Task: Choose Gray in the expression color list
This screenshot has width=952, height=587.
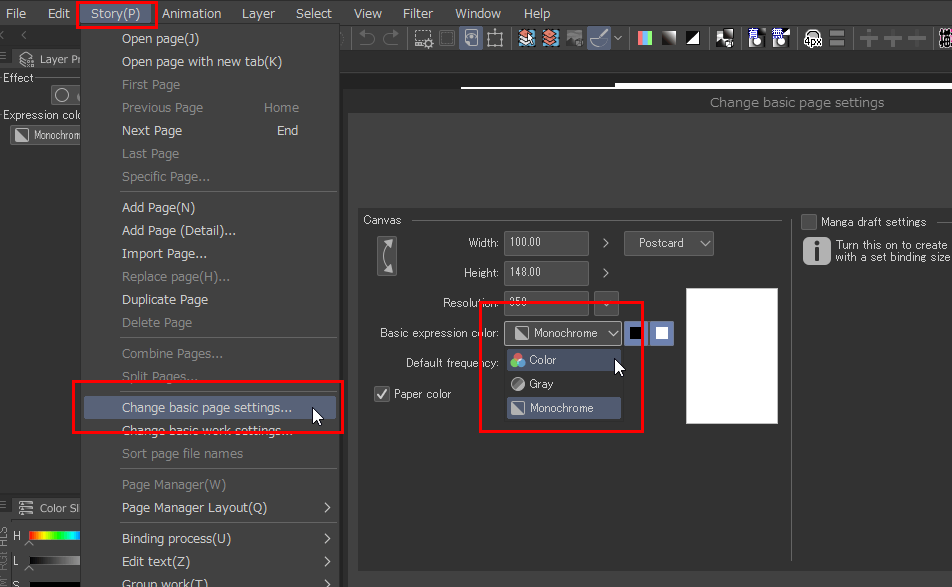Action: (x=563, y=384)
